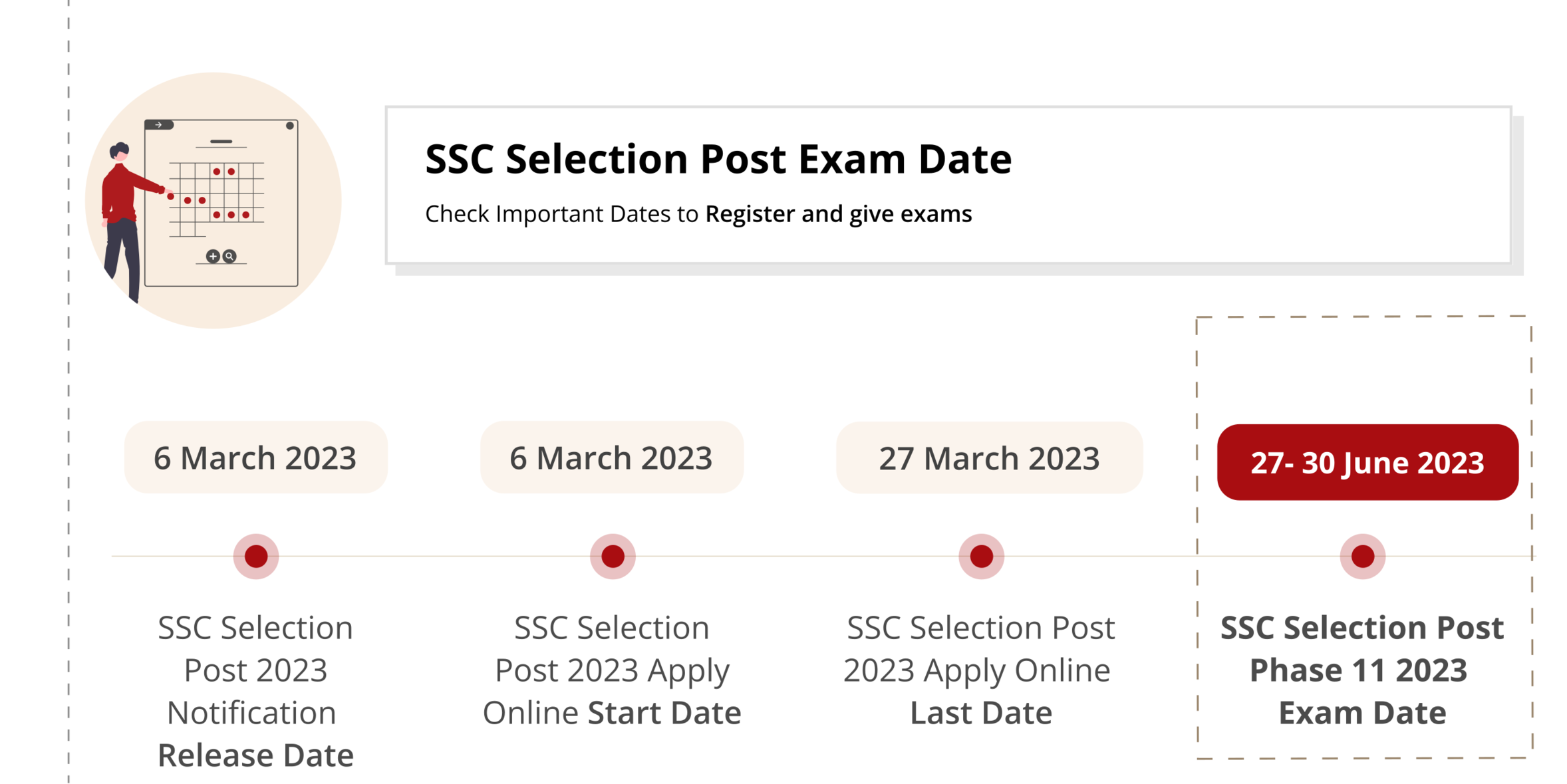Click the 6 March 2023 pill above Apply Online Start

pyautogui.click(x=611, y=457)
